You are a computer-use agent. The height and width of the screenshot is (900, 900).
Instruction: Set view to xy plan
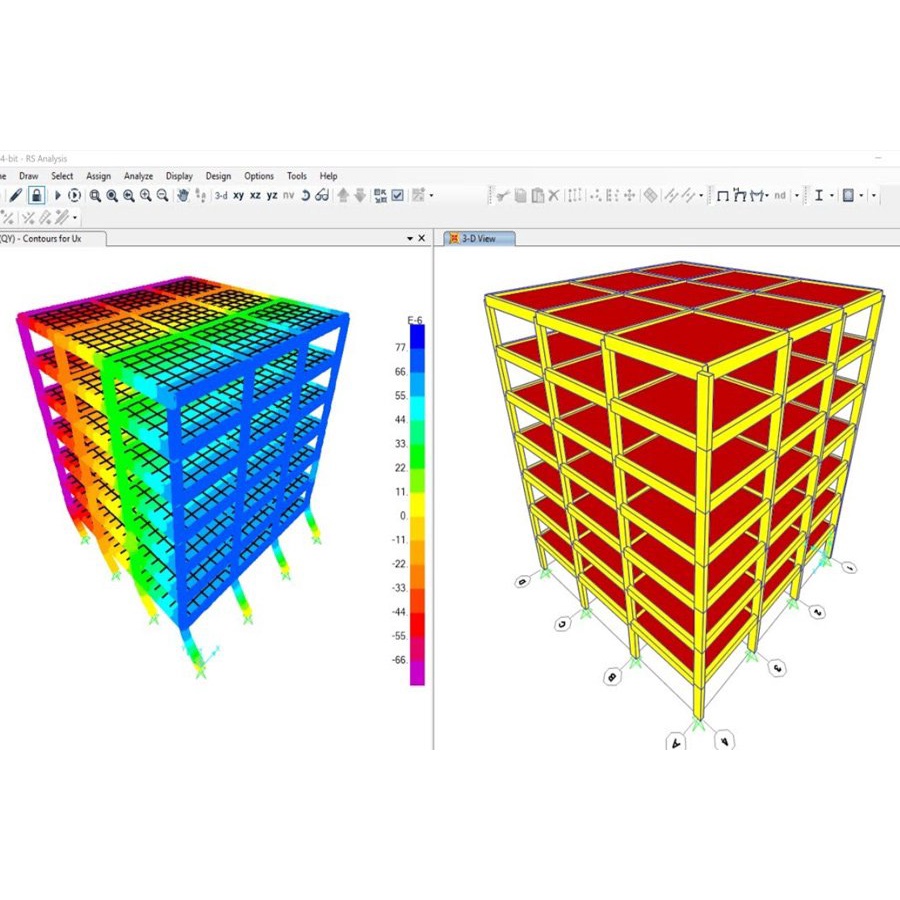[239, 196]
